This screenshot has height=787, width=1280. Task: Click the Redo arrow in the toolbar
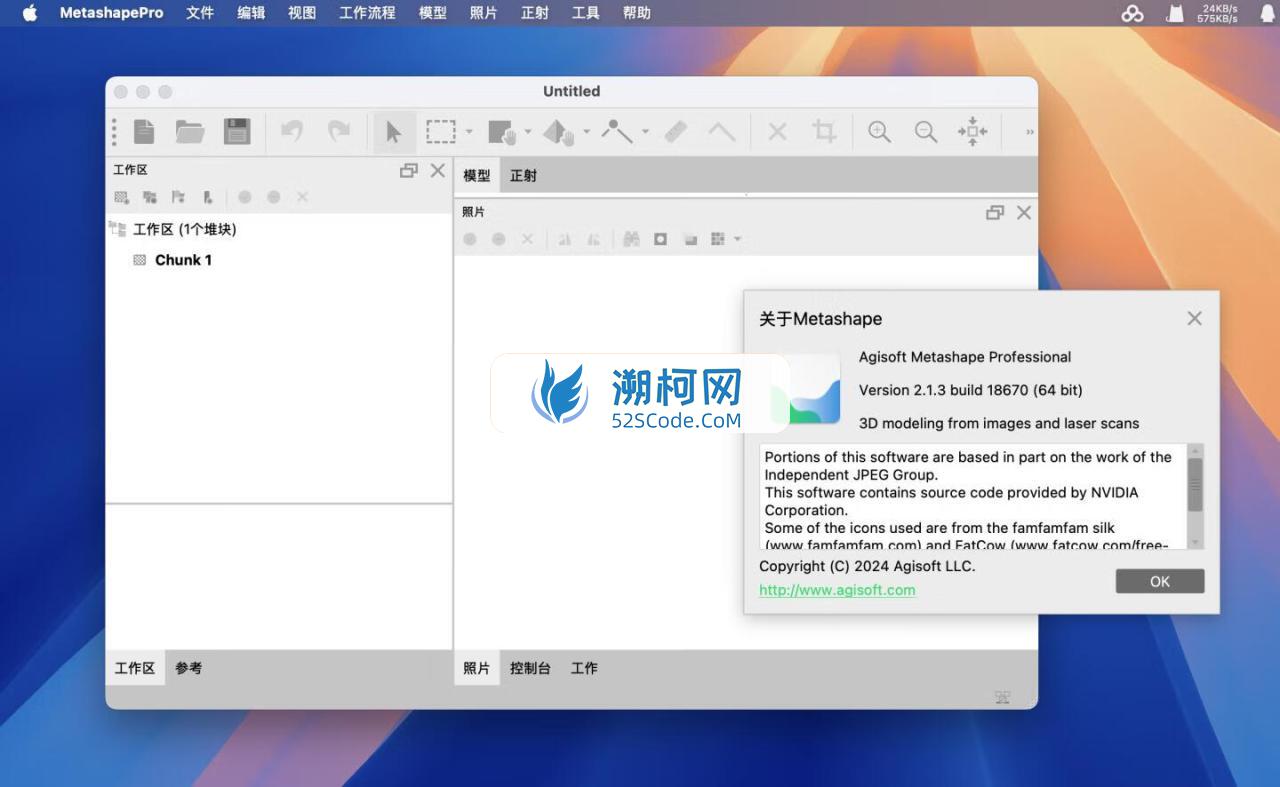coord(339,131)
